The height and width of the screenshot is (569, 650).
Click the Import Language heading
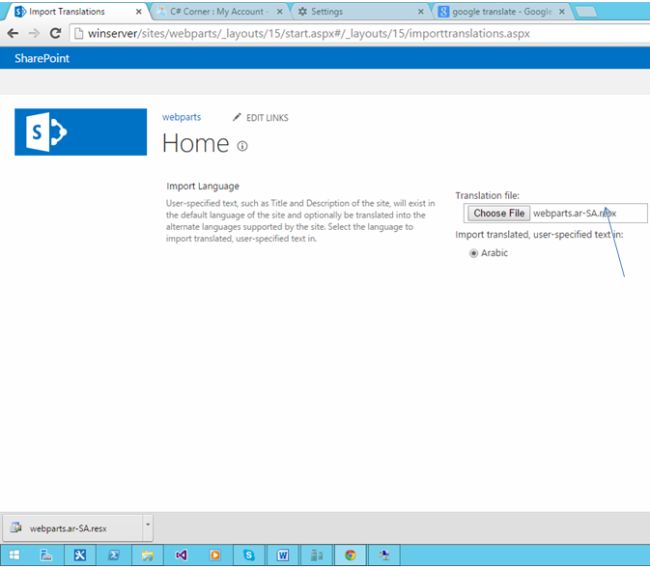click(x=203, y=186)
